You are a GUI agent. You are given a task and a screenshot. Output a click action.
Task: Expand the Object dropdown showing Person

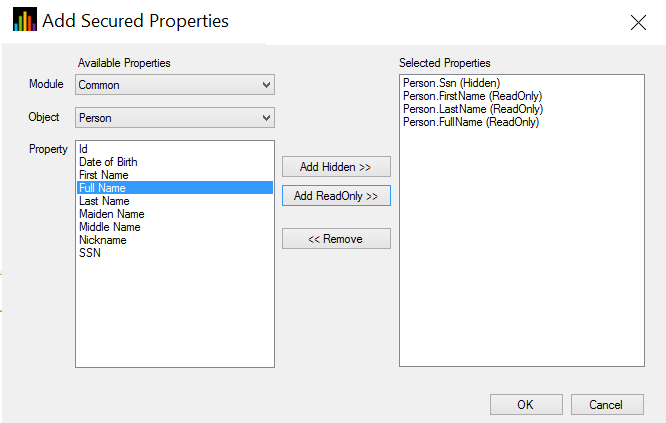pyautogui.click(x=175, y=118)
